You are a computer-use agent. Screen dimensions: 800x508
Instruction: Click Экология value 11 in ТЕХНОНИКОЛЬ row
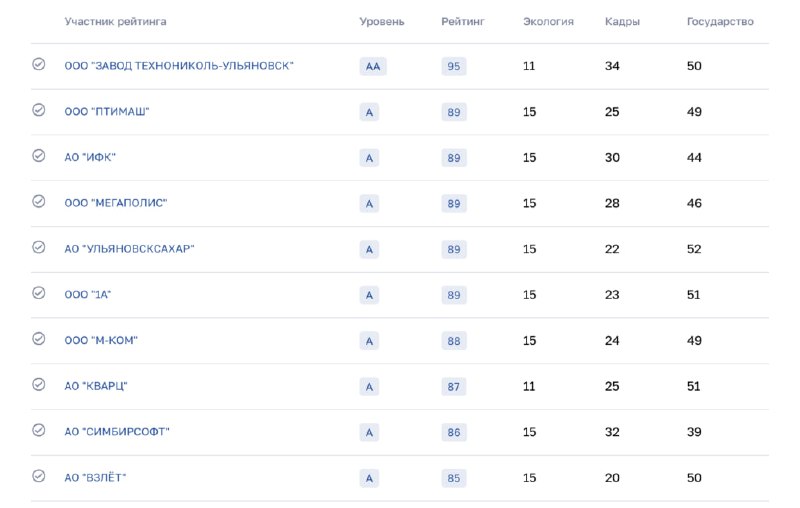click(529, 66)
